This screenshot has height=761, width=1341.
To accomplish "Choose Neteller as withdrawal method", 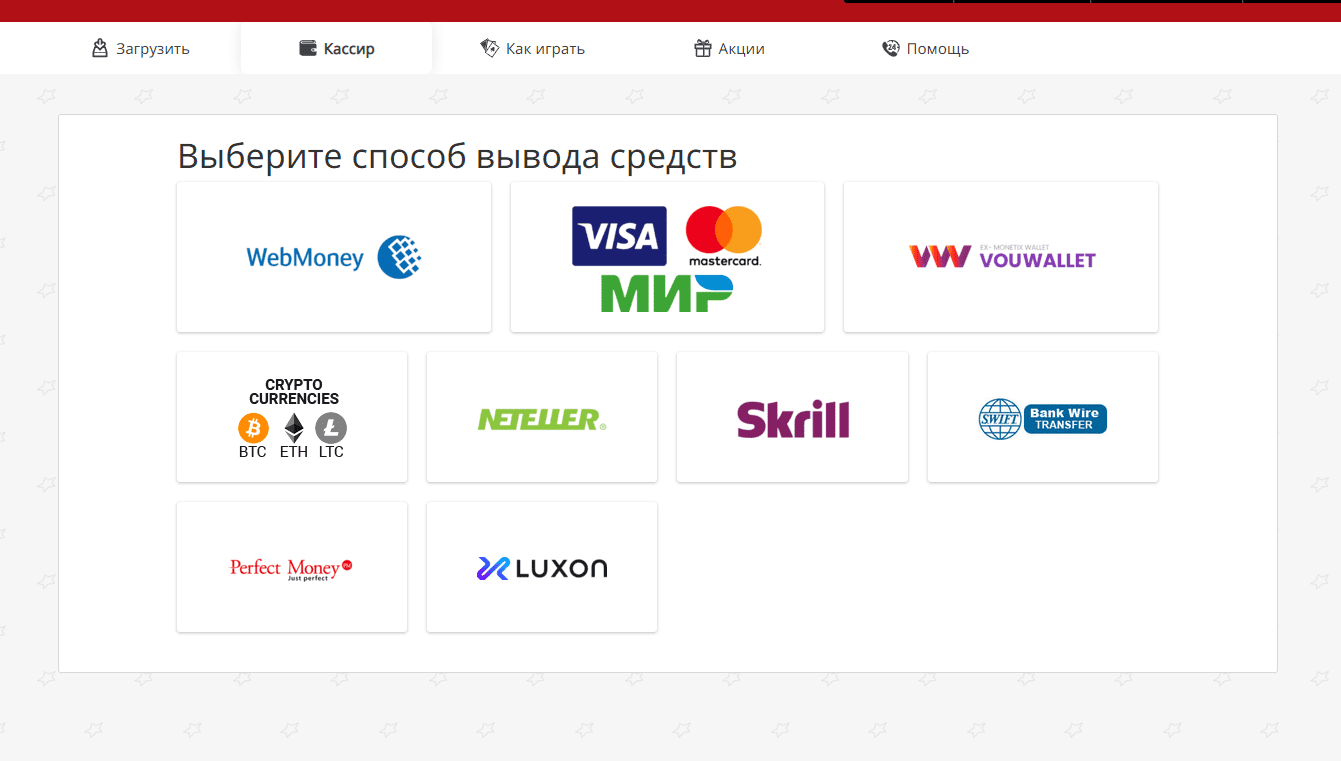I will click(x=542, y=417).
